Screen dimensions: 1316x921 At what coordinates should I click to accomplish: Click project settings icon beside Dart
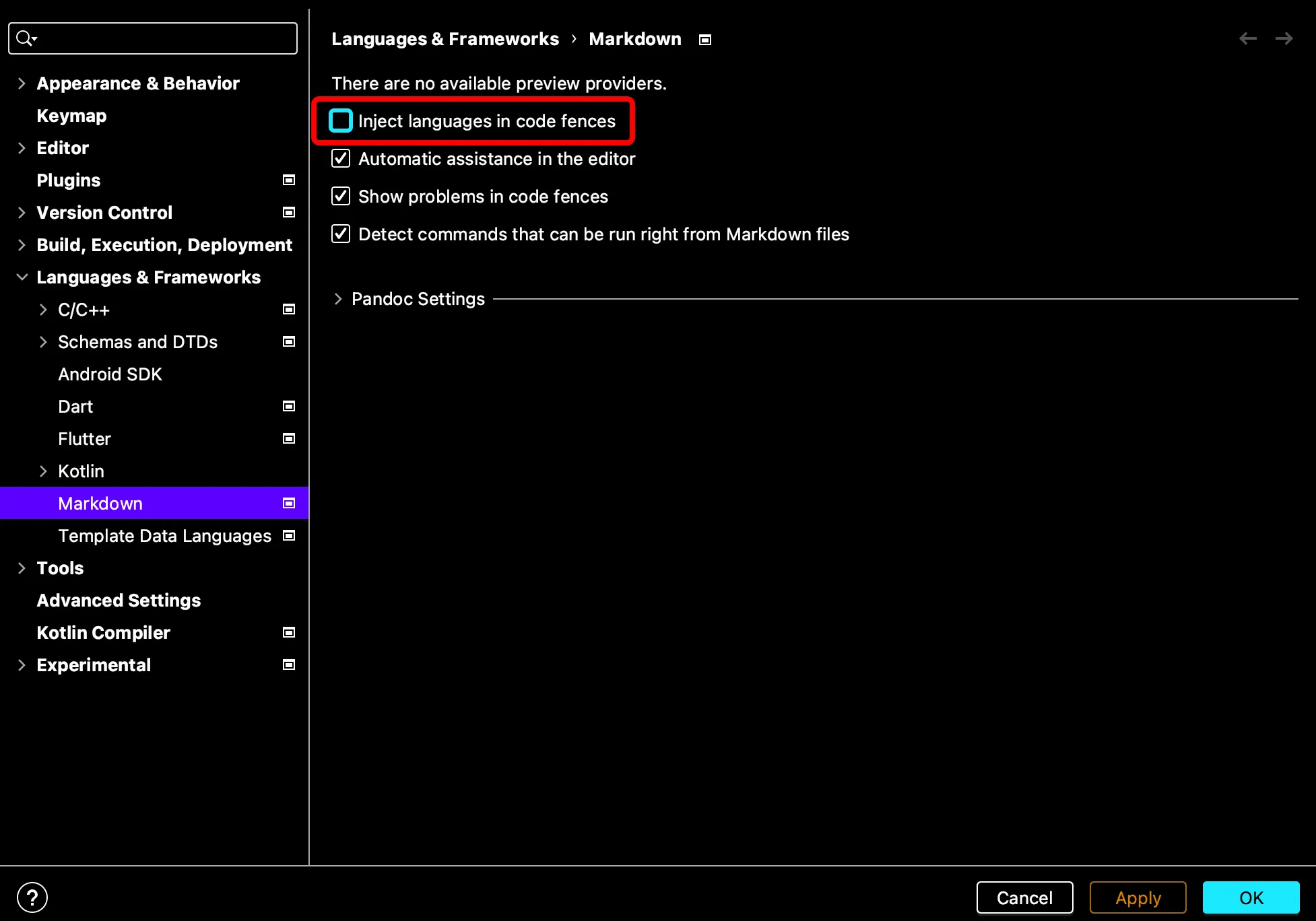tap(289, 406)
